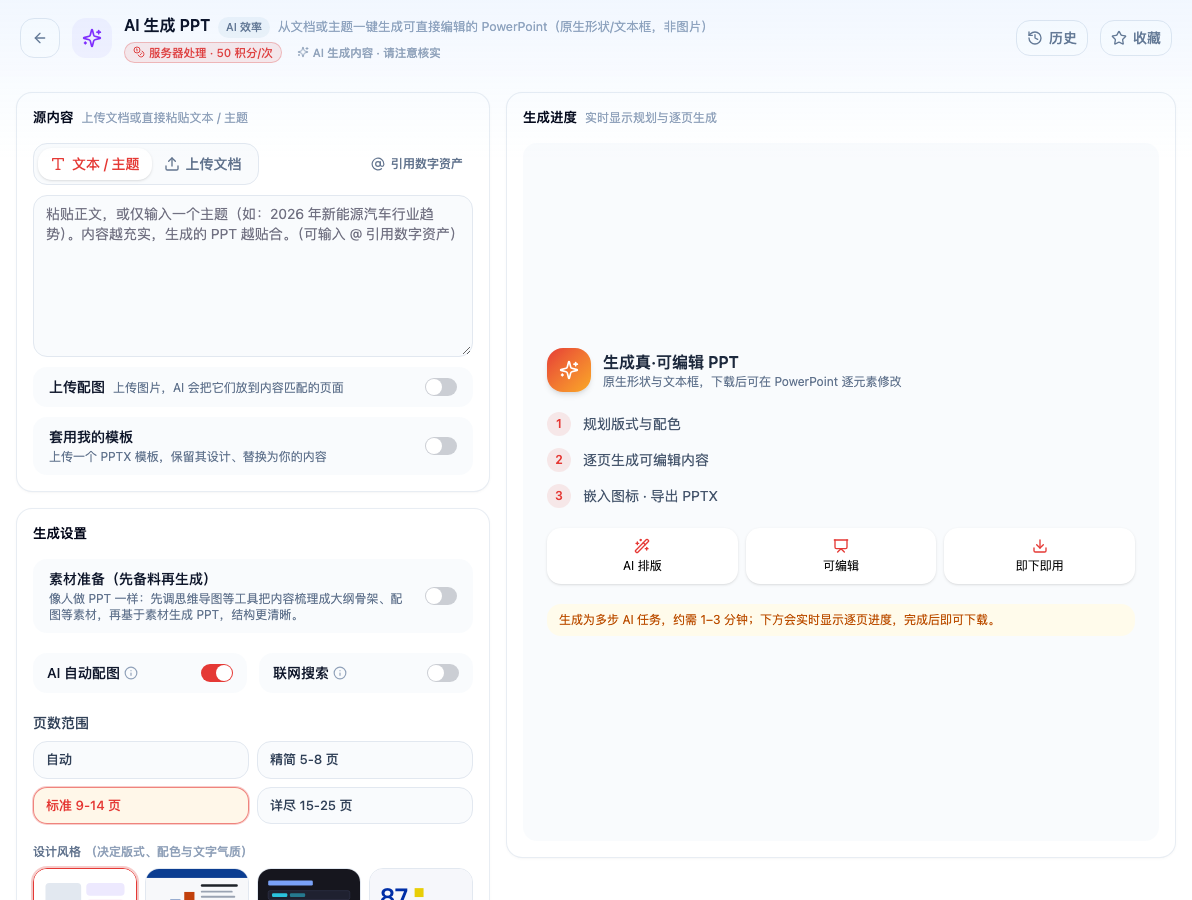This screenshot has width=1192, height=900.
Task: Select 精简 5-8 页 page range
Action: click(x=365, y=759)
